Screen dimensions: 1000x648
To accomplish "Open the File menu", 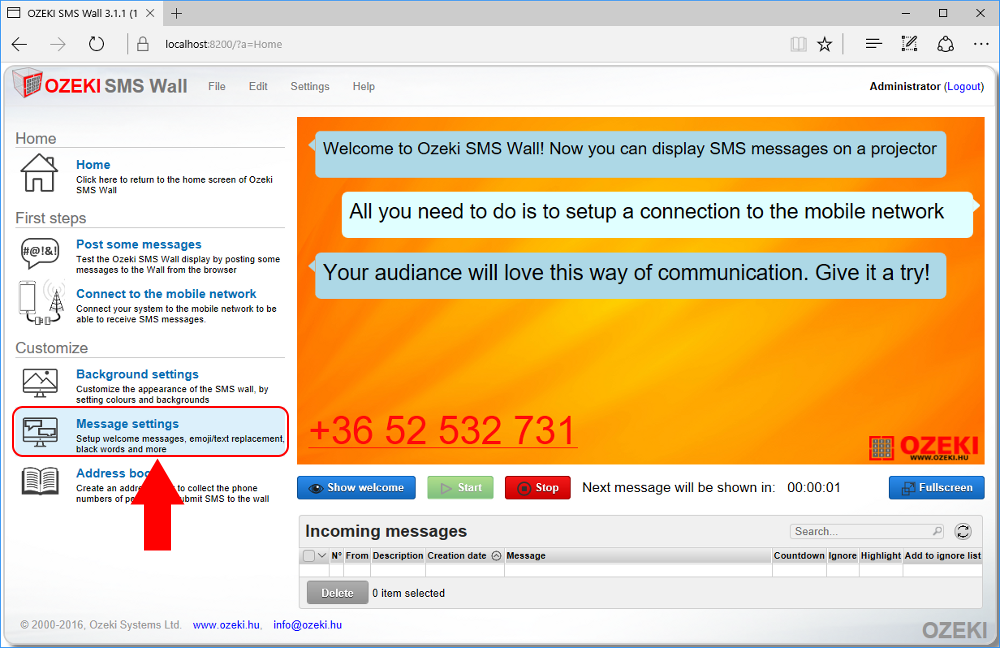I will click(217, 86).
